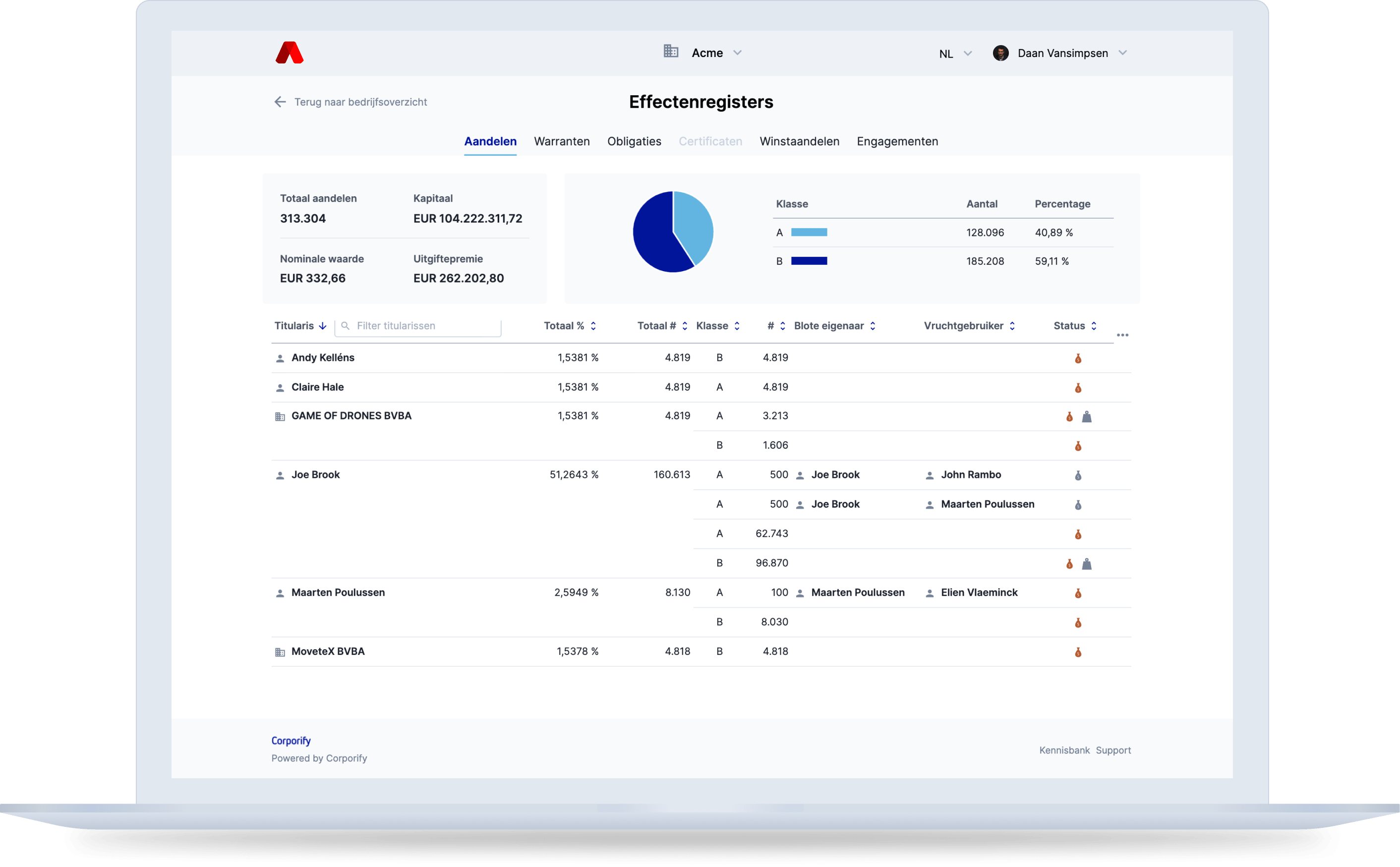Click Daan Vansimpsen's profile avatar

pos(1000,54)
